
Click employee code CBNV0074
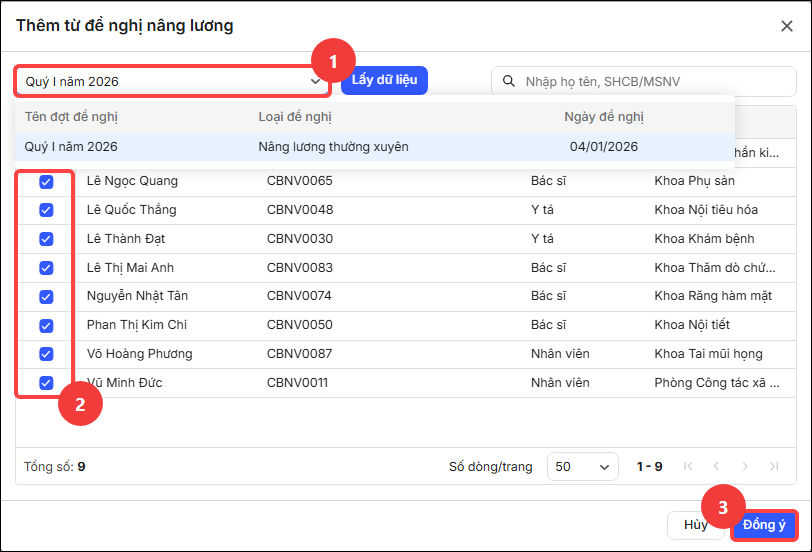pyautogui.click(x=299, y=296)
